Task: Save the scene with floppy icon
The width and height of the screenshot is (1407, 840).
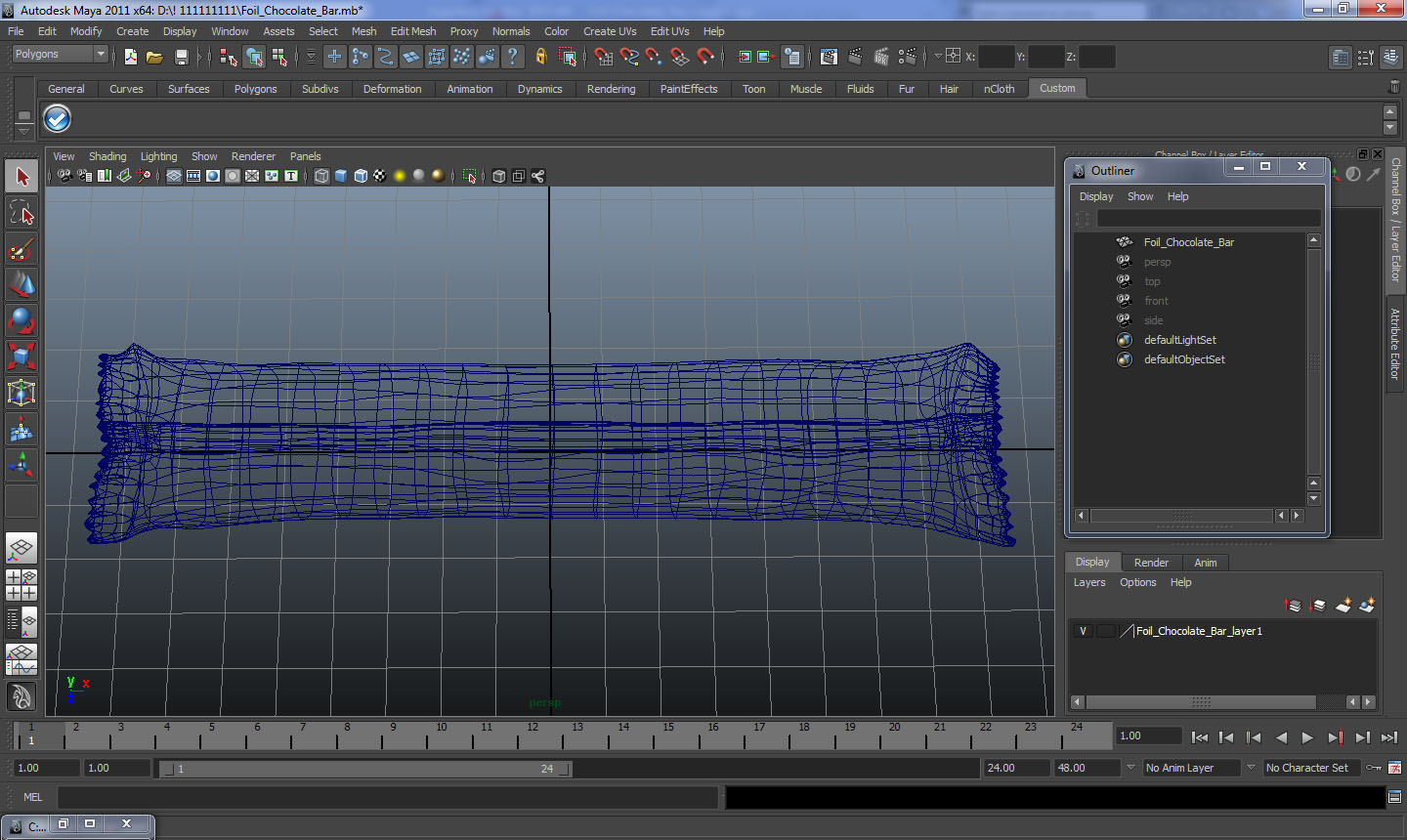Action: pos(181,57)
